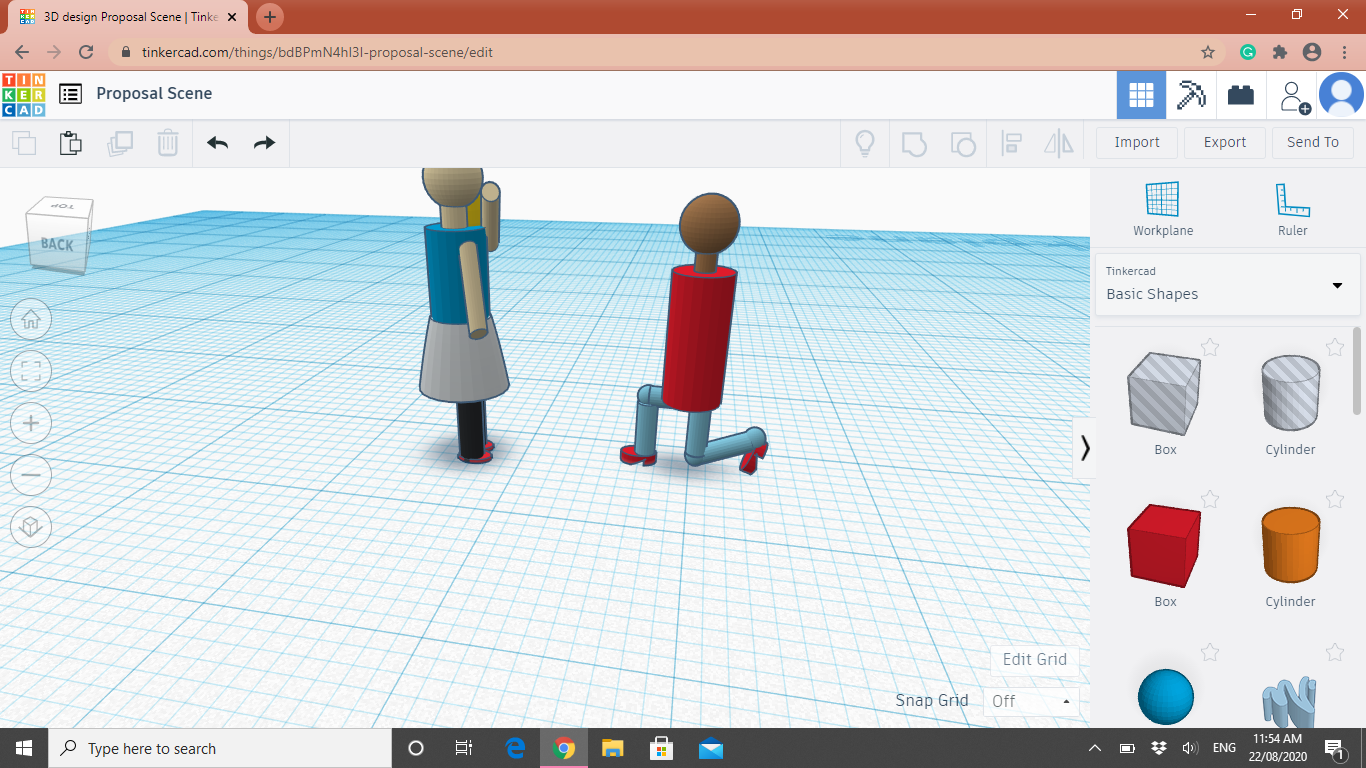
Task: Click the Send To button
Action: coord(1313,142)
